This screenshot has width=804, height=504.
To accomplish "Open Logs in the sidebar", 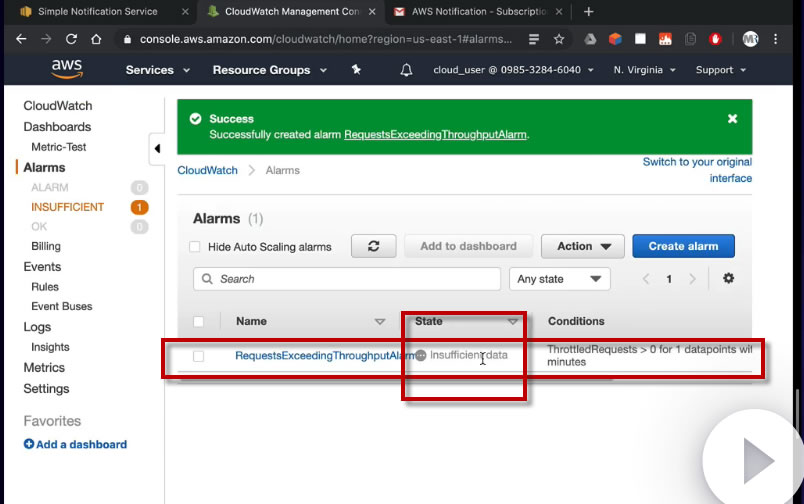I will 37,327.
